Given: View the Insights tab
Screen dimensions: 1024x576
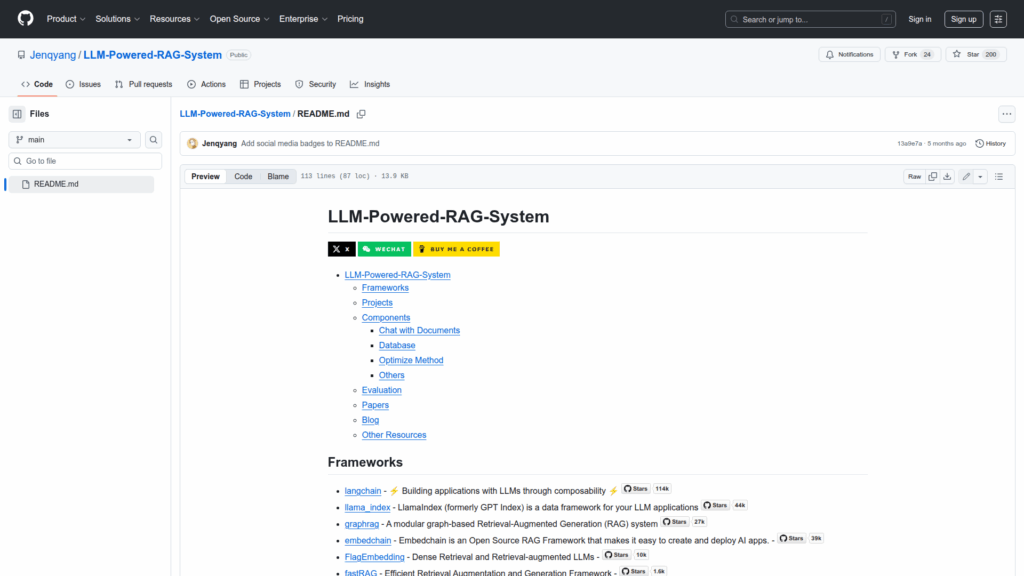Looking at the screenshot, I should pos(370,84).
